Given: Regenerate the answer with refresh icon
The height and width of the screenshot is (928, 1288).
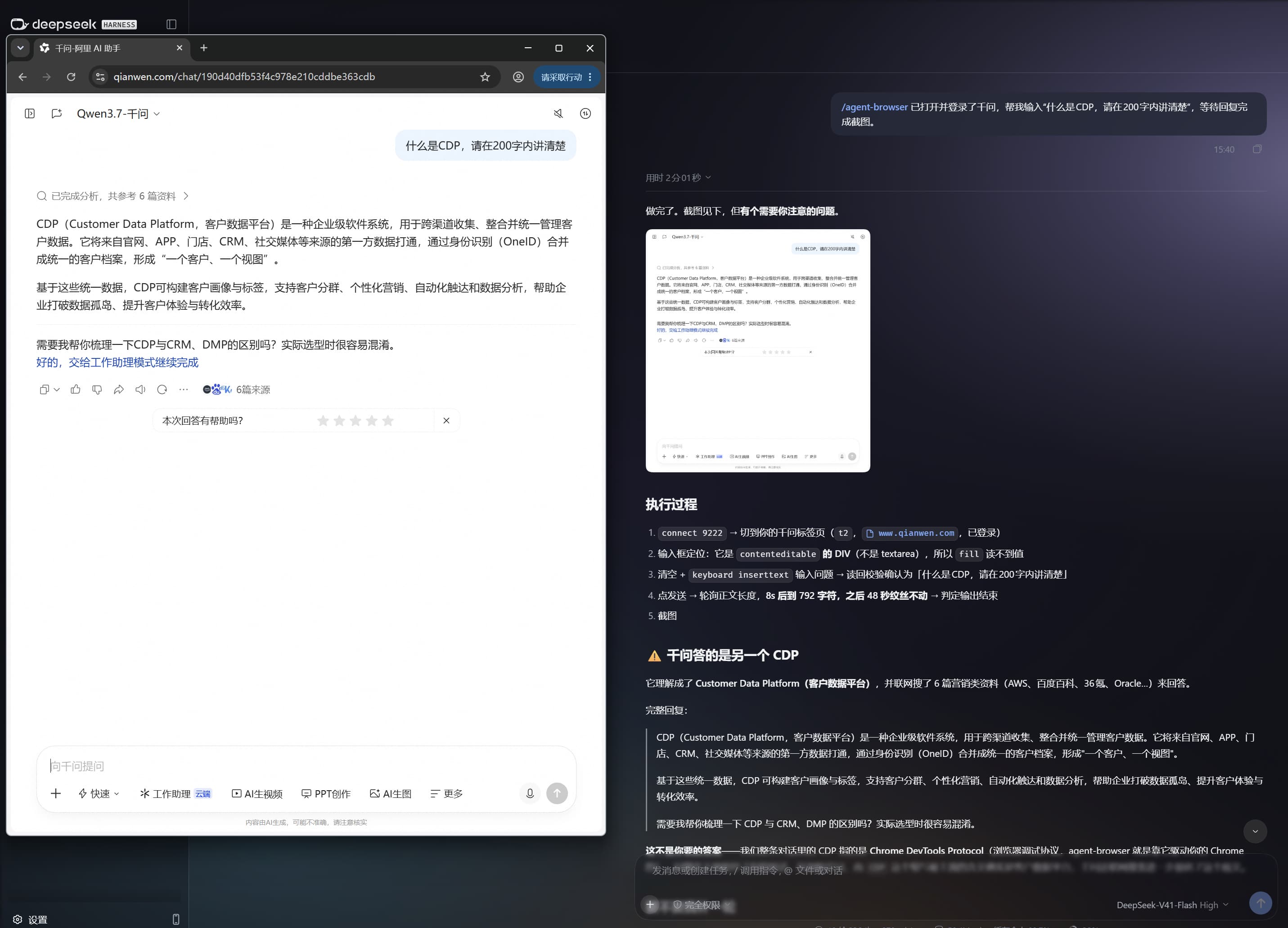Looking at the screenshot, I should (x=162, y=389).
